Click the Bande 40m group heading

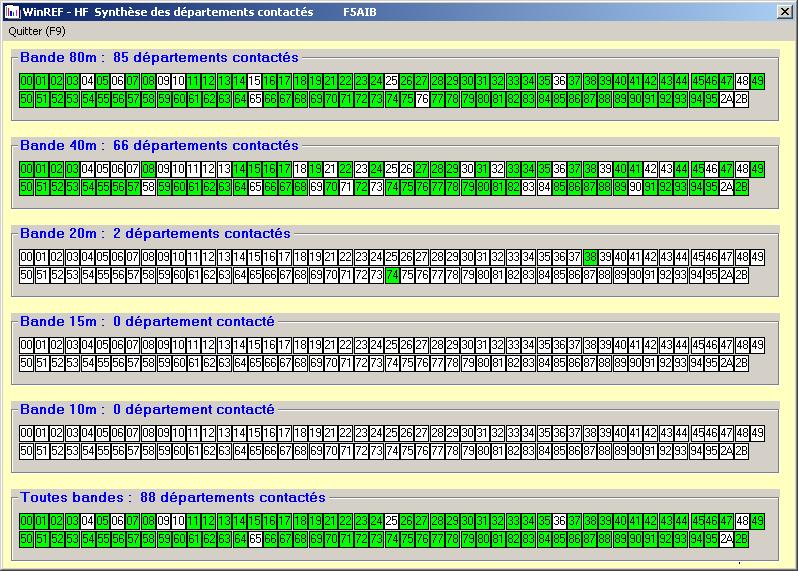coord(159,146)
